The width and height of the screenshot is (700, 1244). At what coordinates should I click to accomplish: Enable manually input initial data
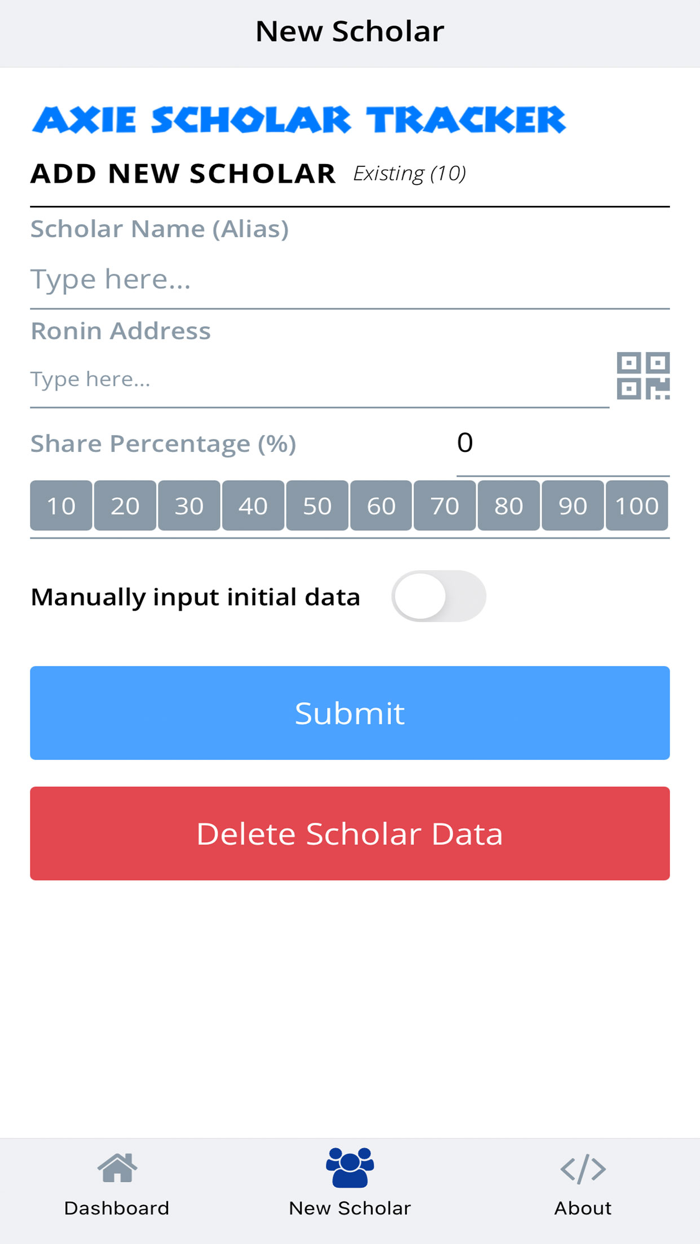pyautogui.click(x=438, y=596)
